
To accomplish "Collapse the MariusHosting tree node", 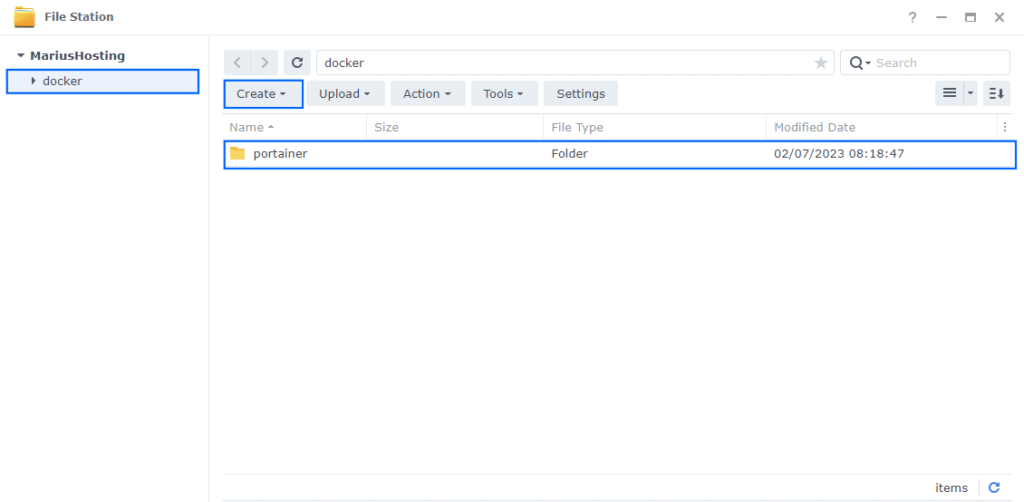I will [x=20, y=56].
